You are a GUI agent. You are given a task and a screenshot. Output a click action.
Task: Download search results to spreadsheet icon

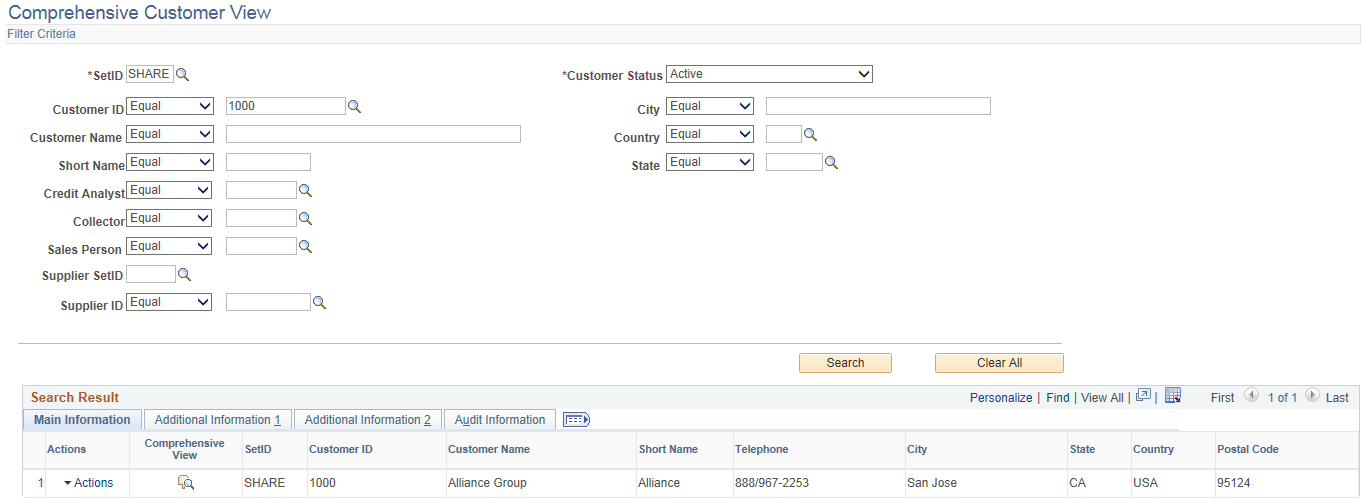click(1174, 396)
